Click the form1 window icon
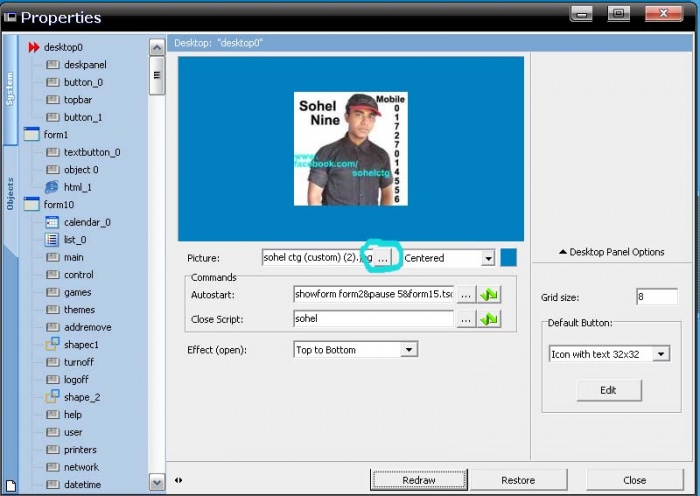 [x=31, y=134]
